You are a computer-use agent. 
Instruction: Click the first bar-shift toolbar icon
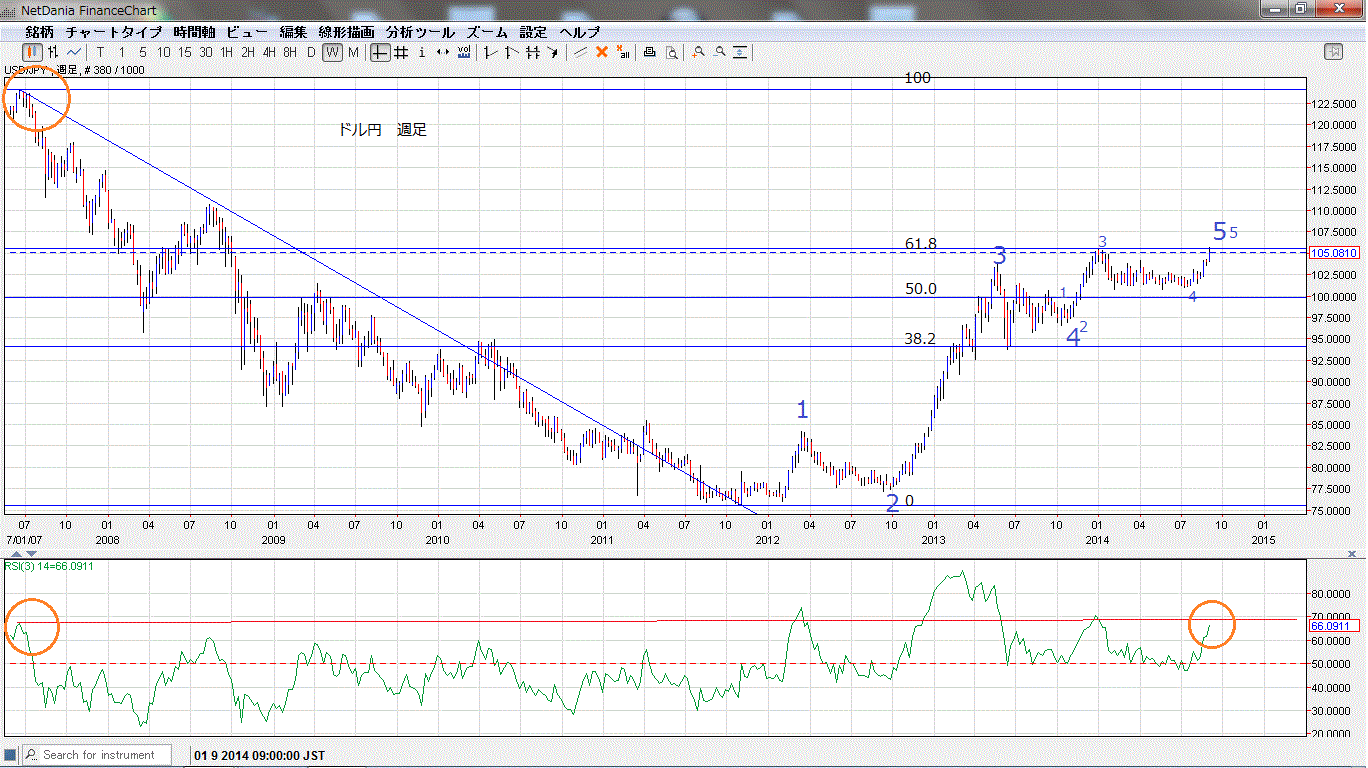pyautogui.click(x=491, y=52)
